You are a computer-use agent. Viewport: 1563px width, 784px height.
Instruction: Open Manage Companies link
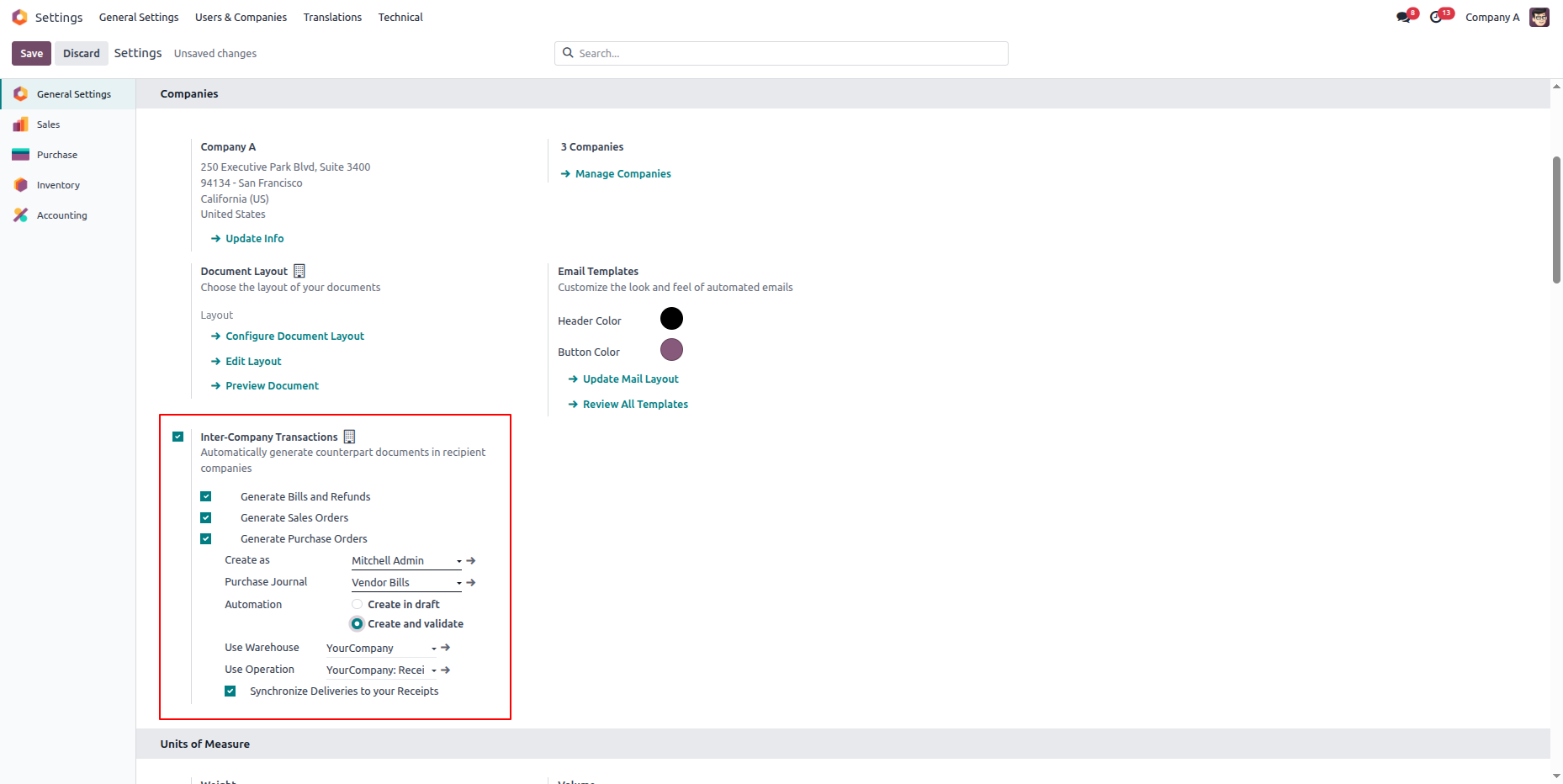[623, 173]
